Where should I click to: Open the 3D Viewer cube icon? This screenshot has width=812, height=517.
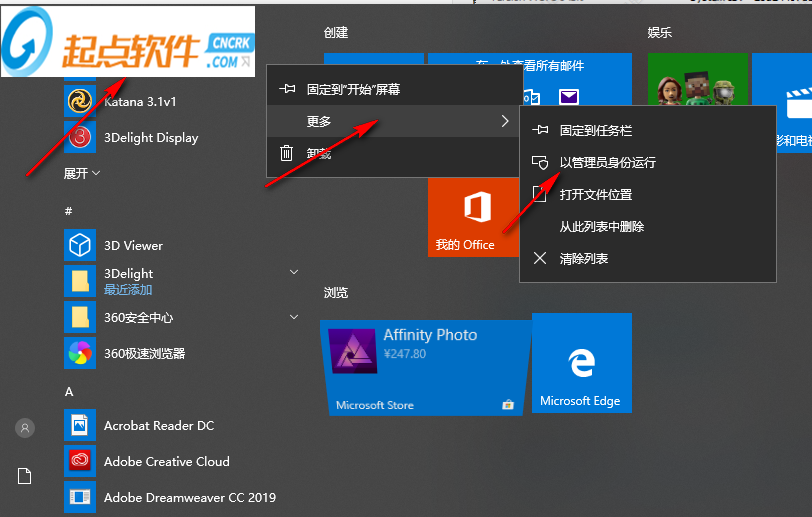click(x=80, y=245)
